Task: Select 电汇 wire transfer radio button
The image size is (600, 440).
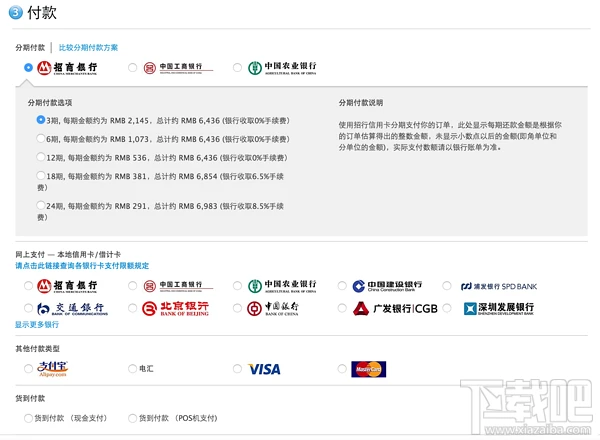Action: pyautogui.click(x=132, y=369)
